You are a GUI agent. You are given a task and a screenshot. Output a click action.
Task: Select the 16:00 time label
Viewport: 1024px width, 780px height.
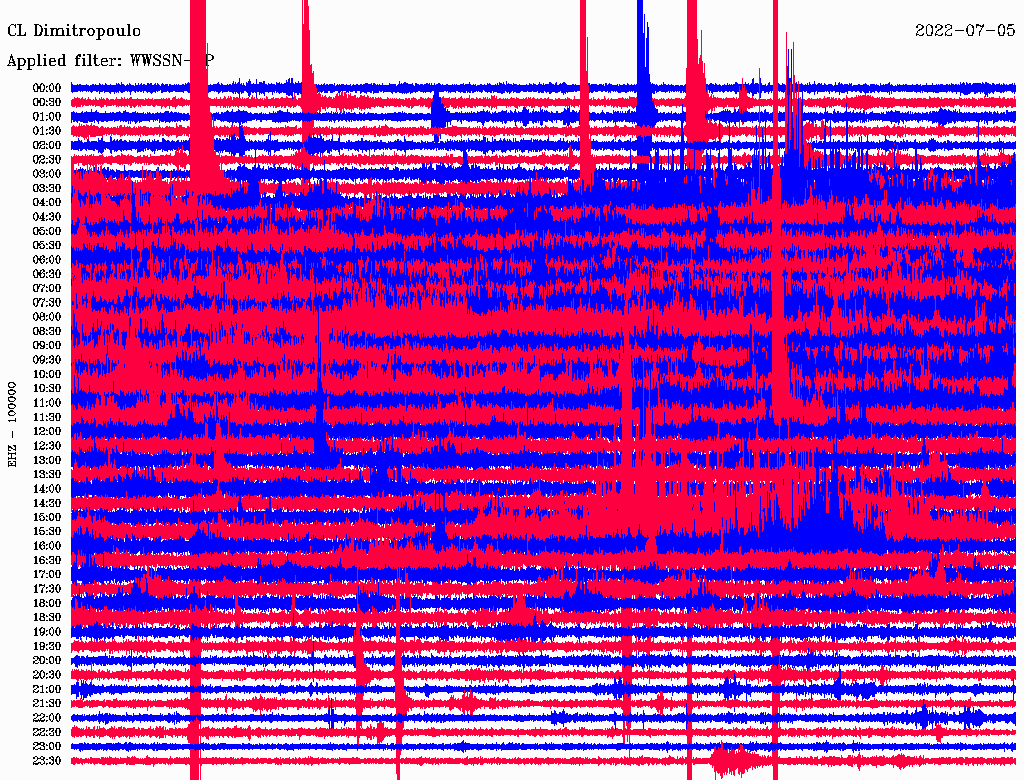(x=47, y=545)
